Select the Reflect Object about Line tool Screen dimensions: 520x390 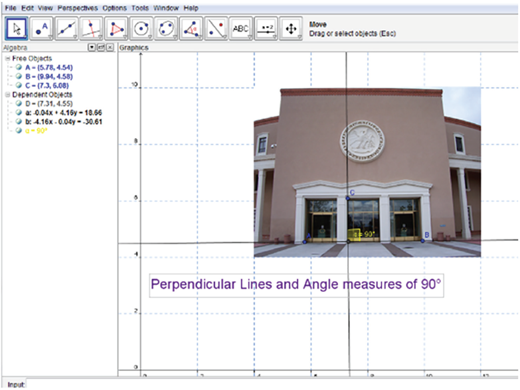tap(216, 29)
